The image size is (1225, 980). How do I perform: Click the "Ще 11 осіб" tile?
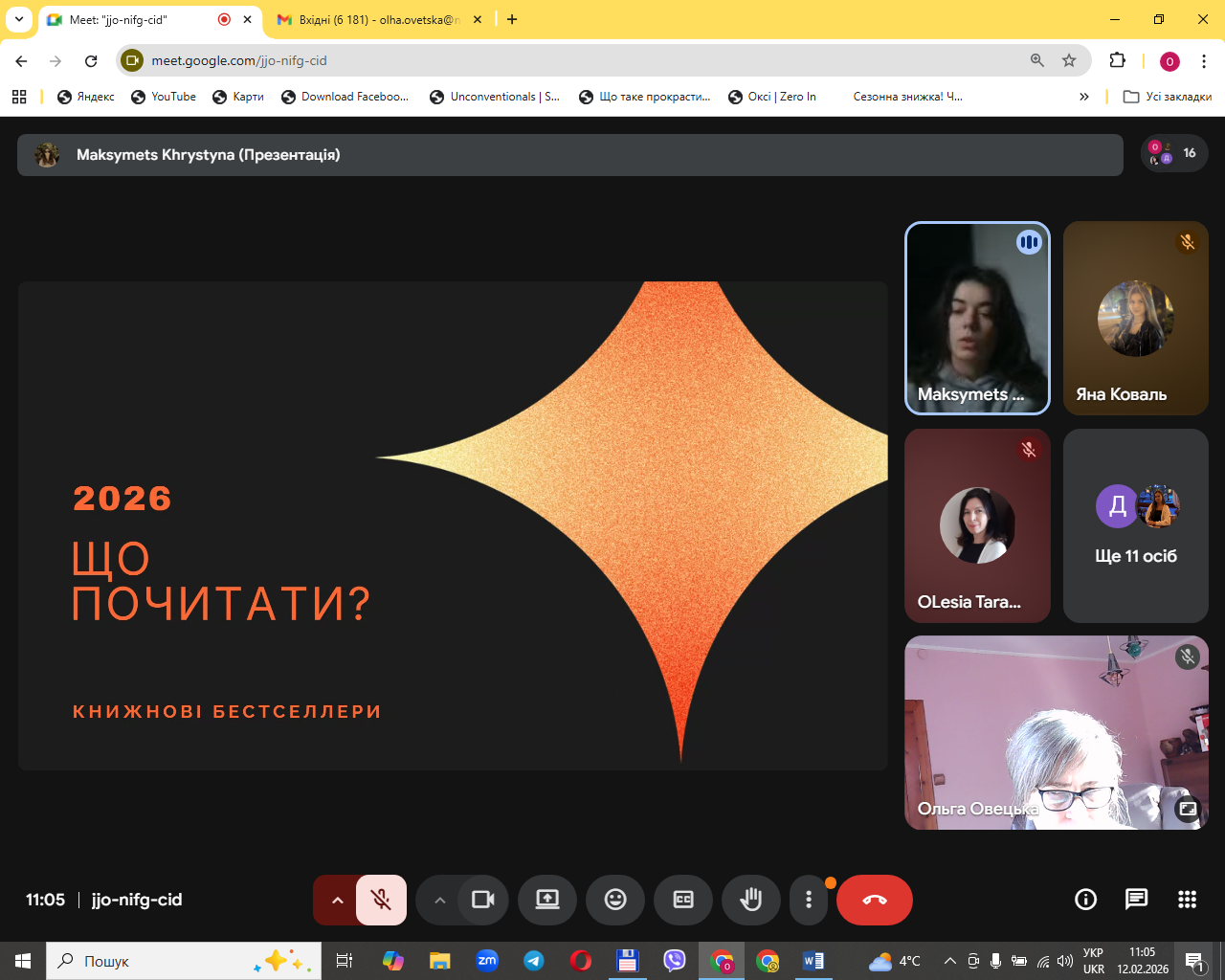pos(1135,525)
